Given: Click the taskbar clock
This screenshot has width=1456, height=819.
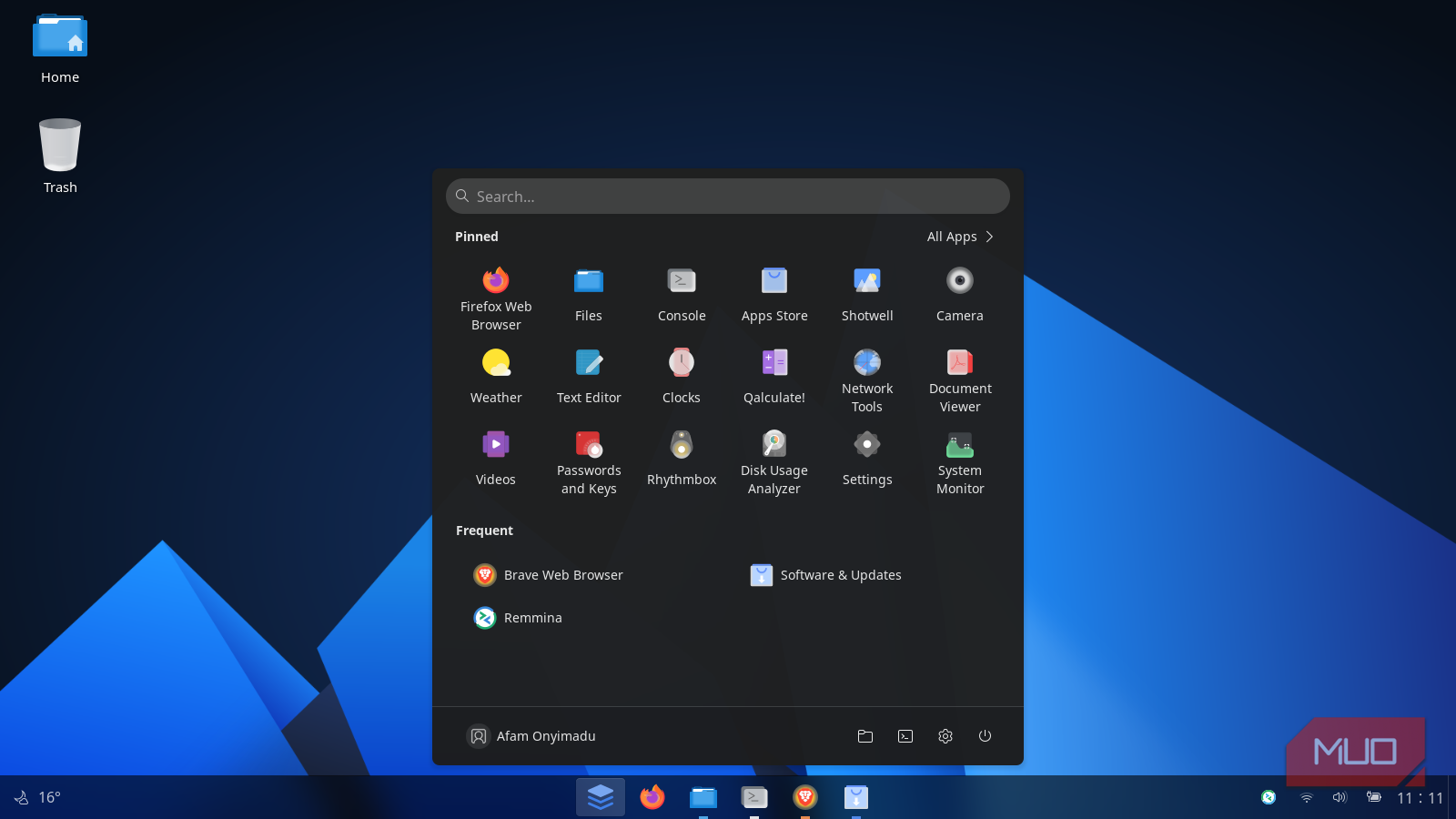Looking at the screenshot, I should click(x=1421, y=798).
